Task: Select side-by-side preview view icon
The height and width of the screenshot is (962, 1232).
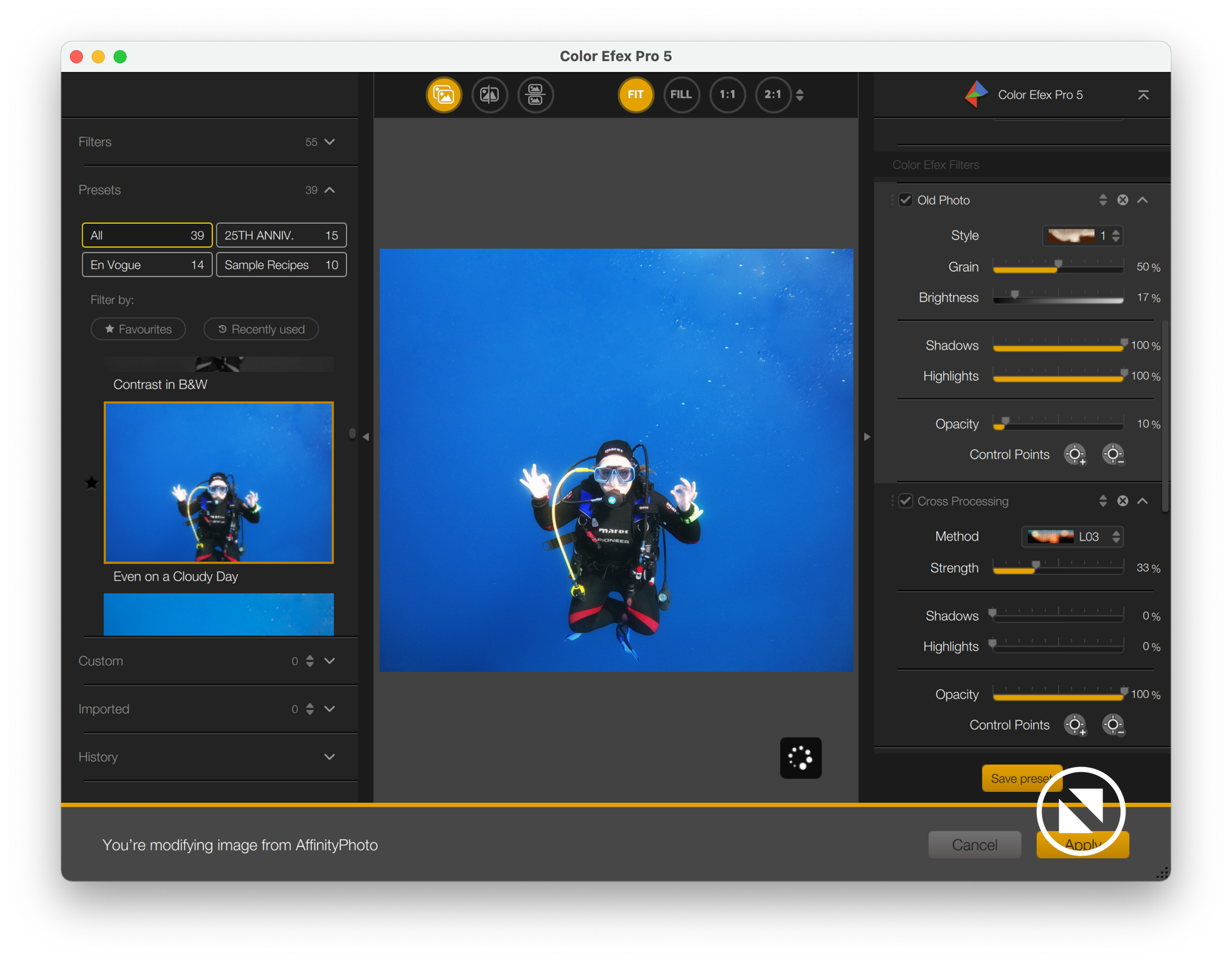Action: (x=535, y=95)
